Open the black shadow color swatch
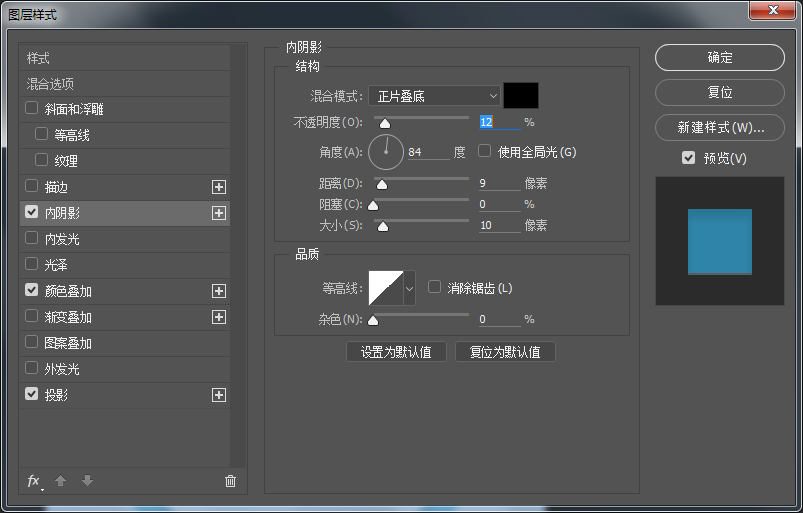Viewport: 803px width, 513px height. click(521, 95)
